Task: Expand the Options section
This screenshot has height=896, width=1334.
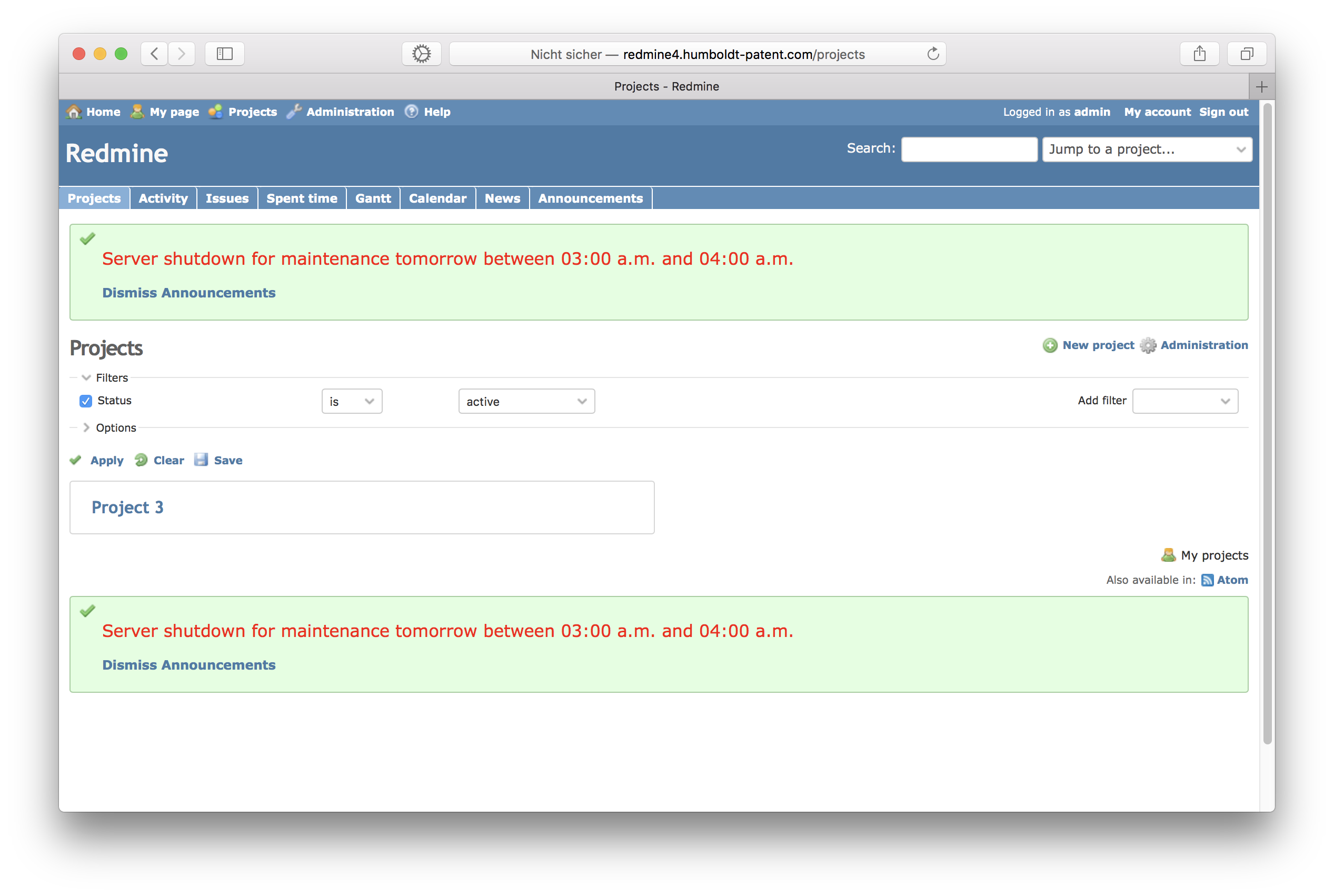Action: tap(109, 427)
